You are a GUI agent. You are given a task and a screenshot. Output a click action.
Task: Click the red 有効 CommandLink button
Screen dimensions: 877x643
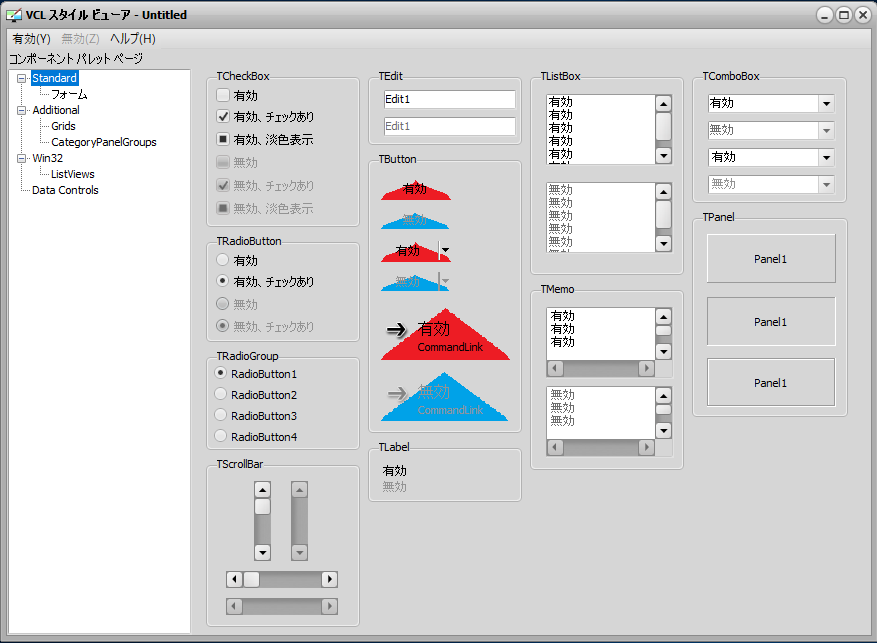click(x=445, y=334)
